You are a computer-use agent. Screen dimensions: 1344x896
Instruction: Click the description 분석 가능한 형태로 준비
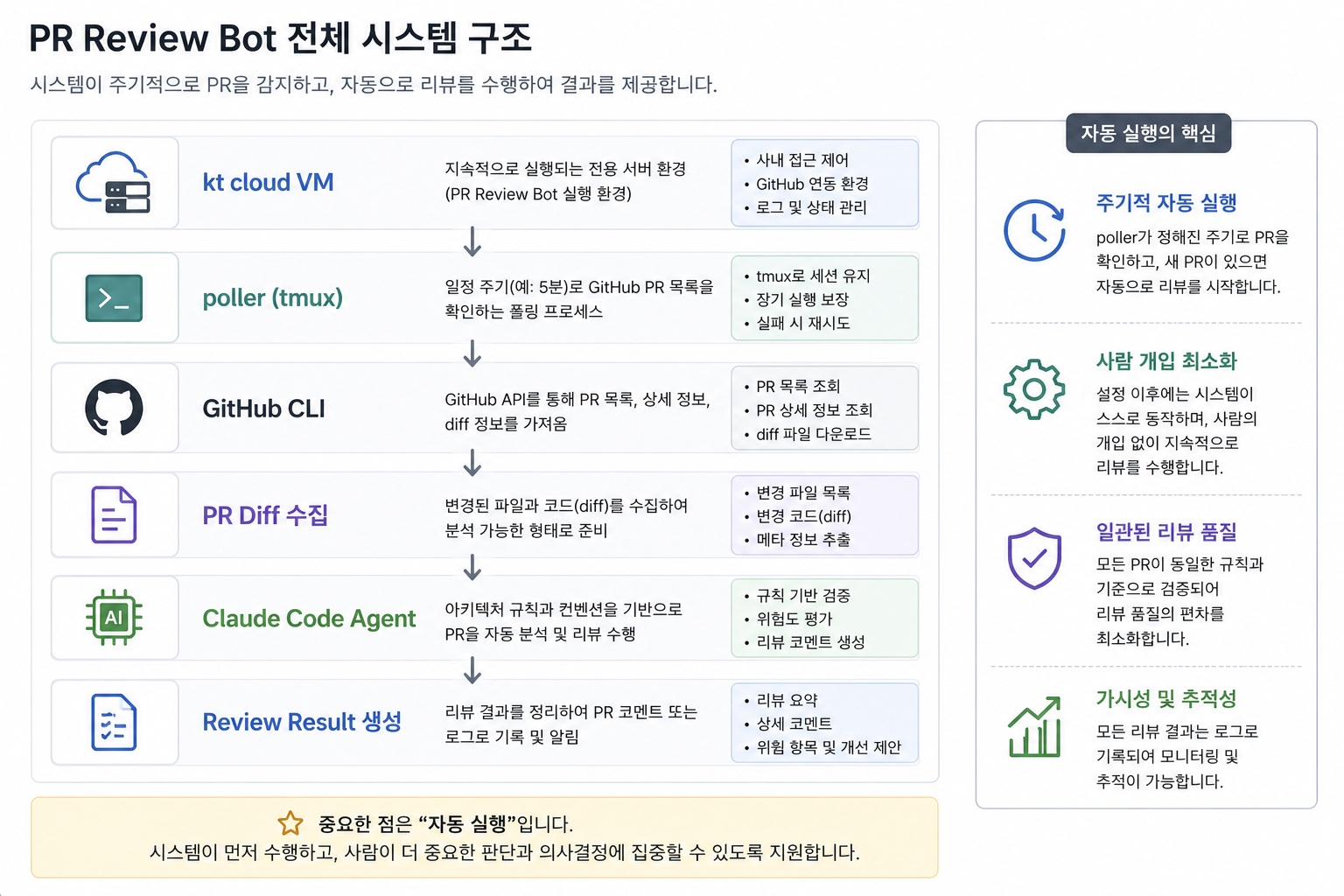[x=525, y=530]
